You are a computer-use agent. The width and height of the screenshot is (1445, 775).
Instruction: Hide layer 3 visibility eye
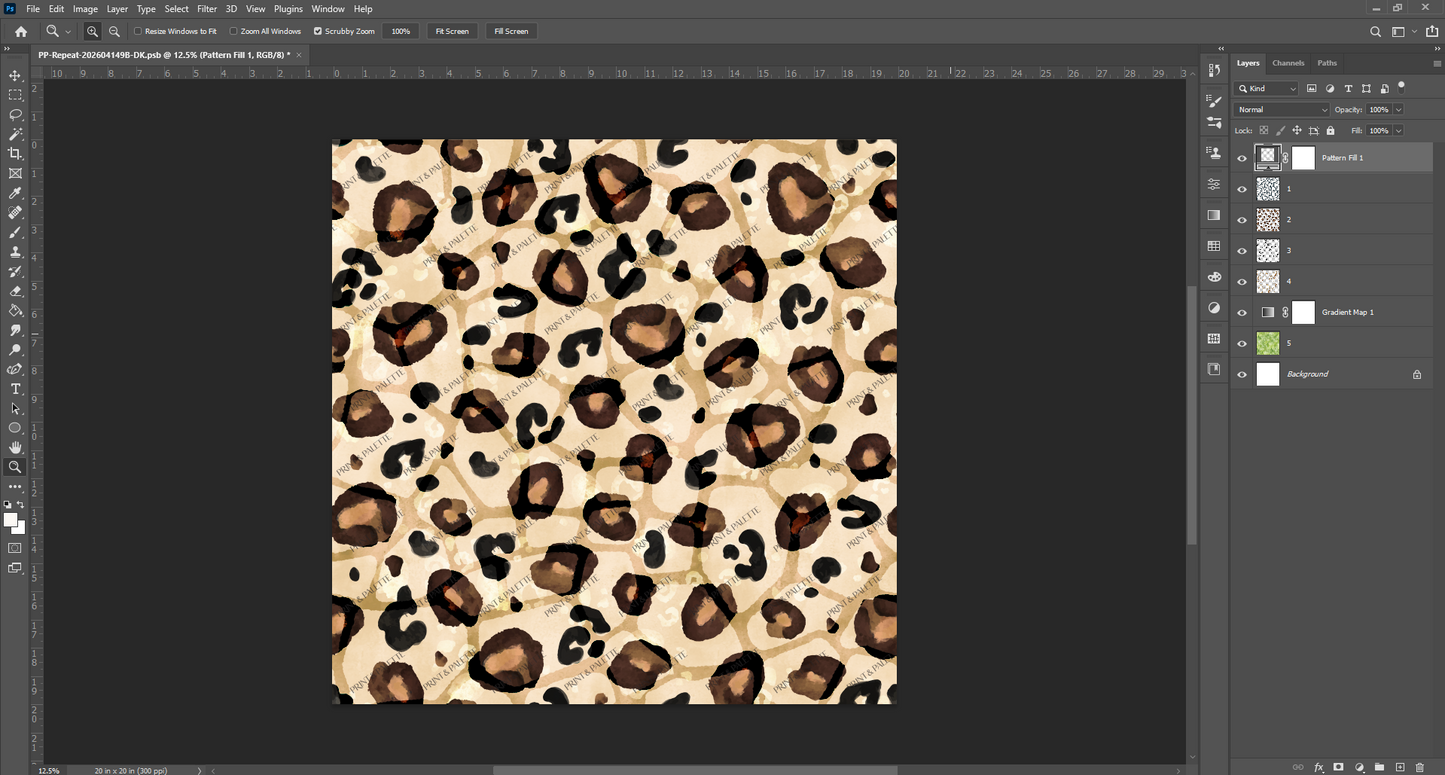click(x=1242, y=251)
